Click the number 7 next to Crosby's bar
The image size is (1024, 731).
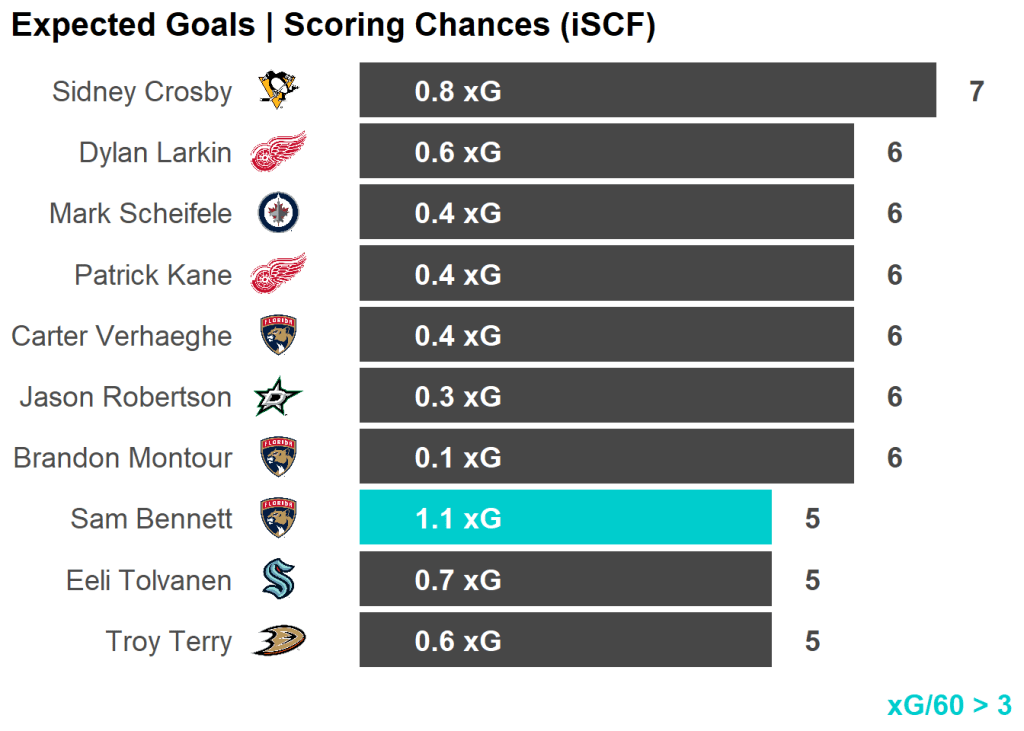coord(977,92)
